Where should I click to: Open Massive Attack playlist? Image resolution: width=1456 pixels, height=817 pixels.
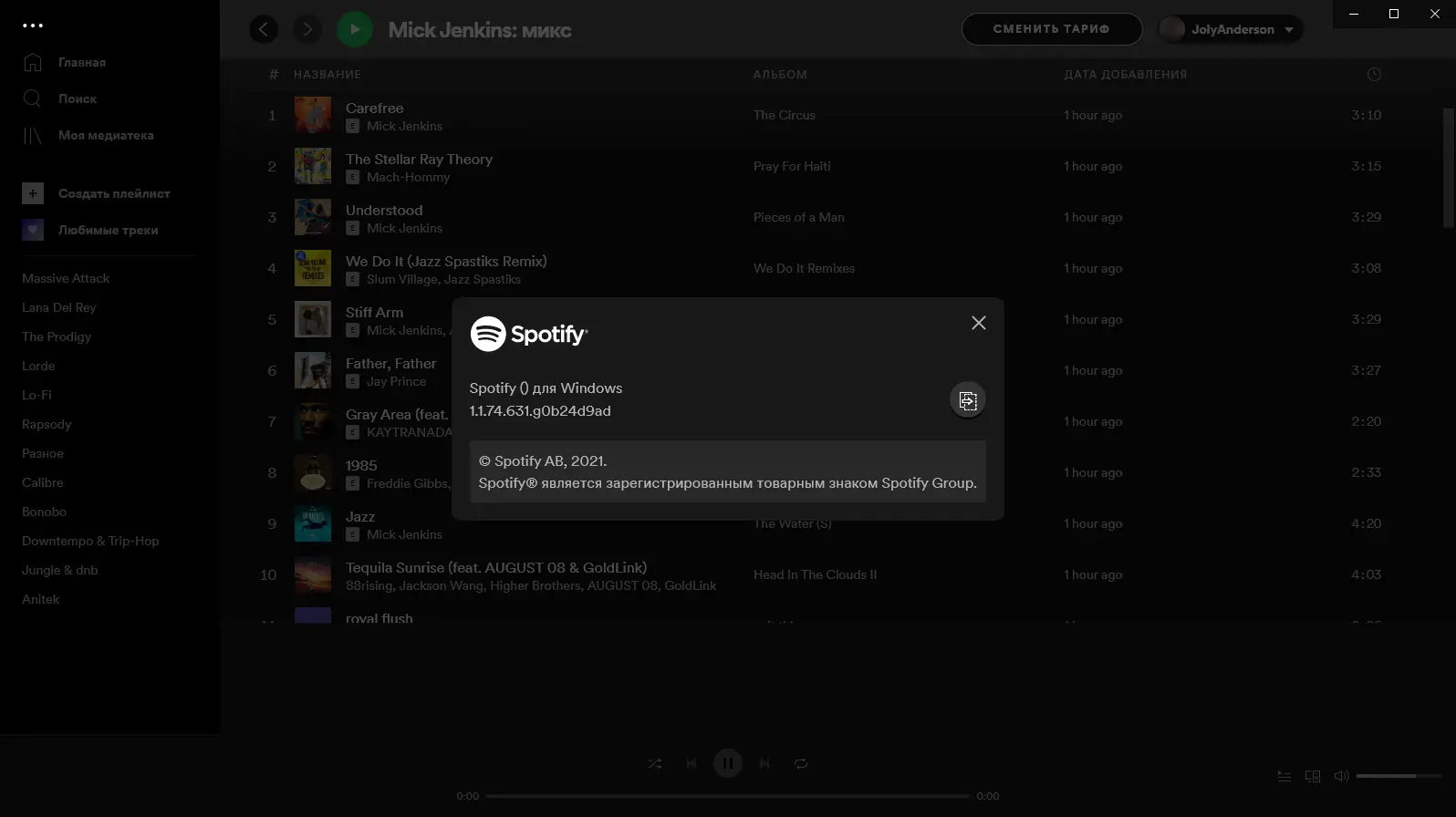coord(66,278)
